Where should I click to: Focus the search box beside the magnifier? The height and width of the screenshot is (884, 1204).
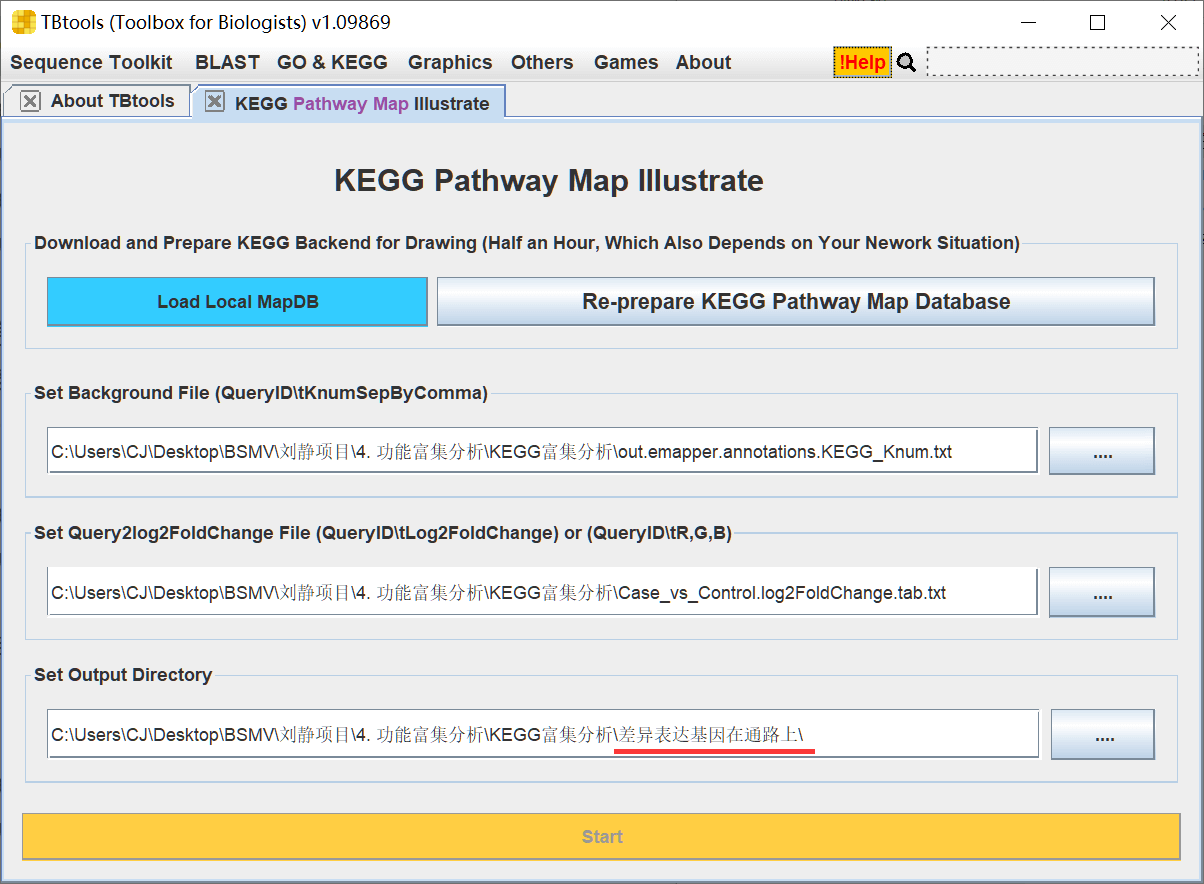[x=1062, y=62]
